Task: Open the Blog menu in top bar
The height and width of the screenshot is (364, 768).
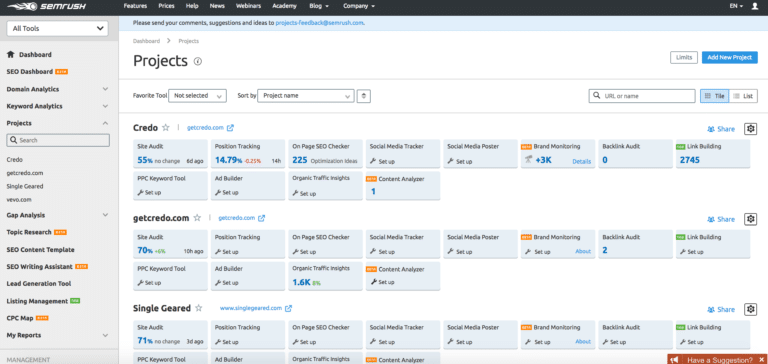Action: 319,6
